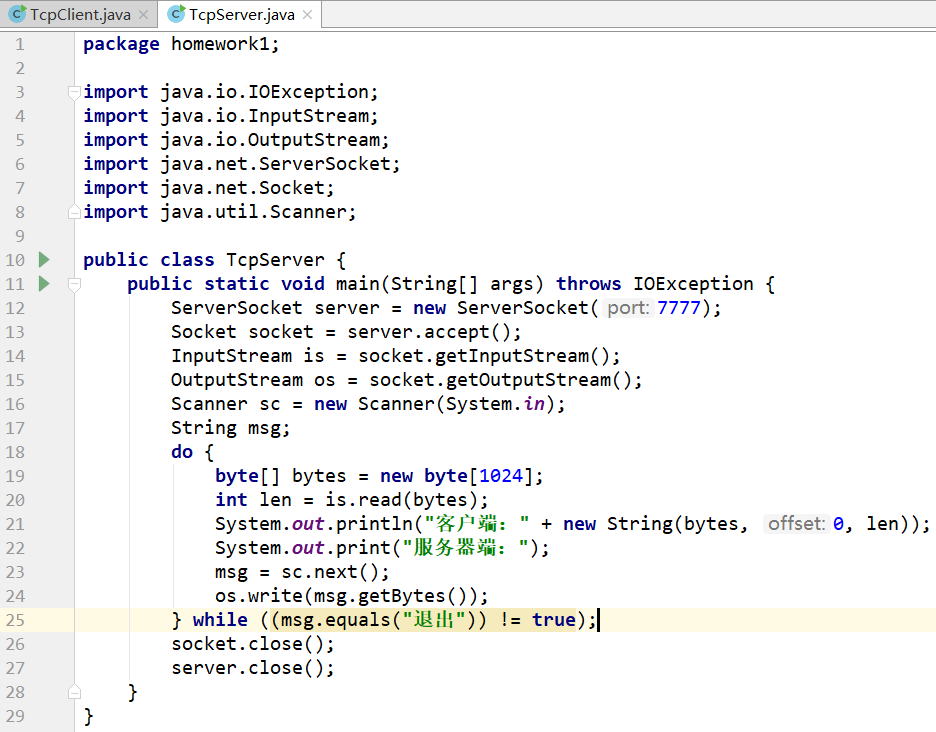
Task: Click 'throws' keyword on line 11
Action: pos(589,284)
